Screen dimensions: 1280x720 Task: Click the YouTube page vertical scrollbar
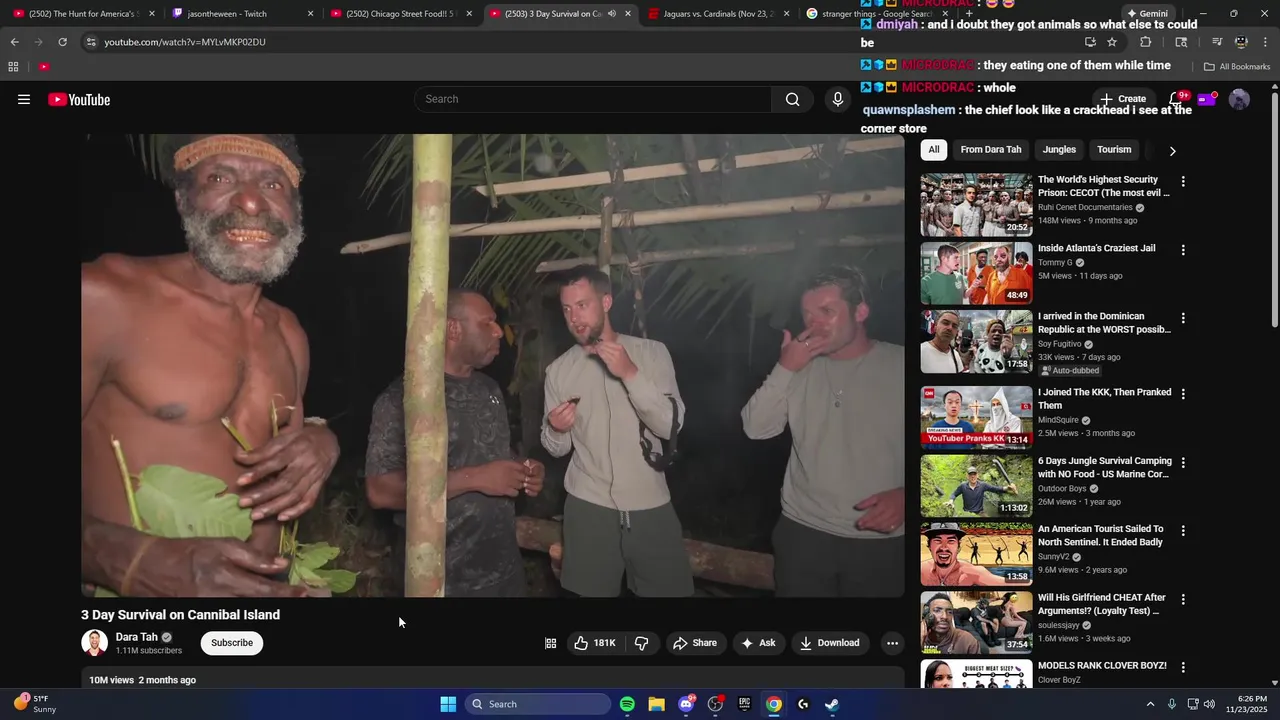[1274, 210]
